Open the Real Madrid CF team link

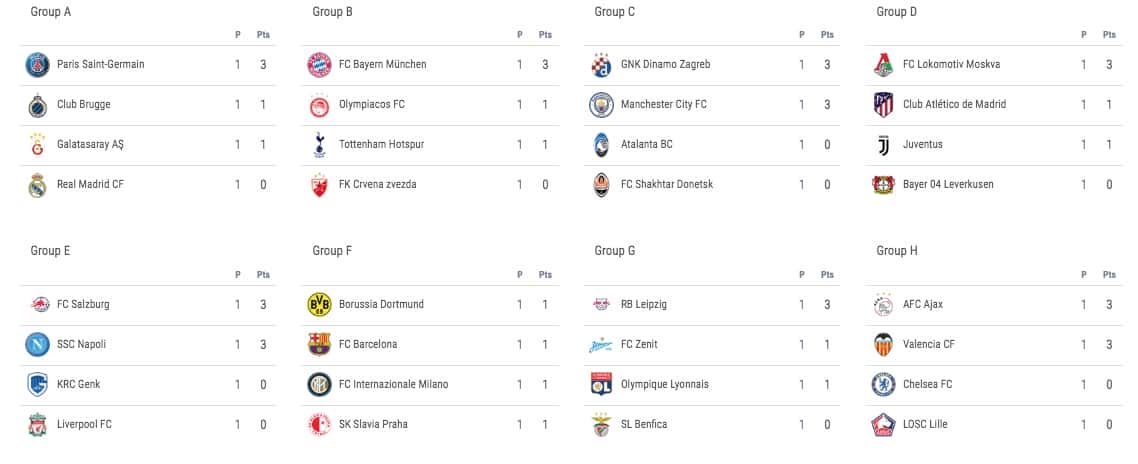(x=90, y=184)
